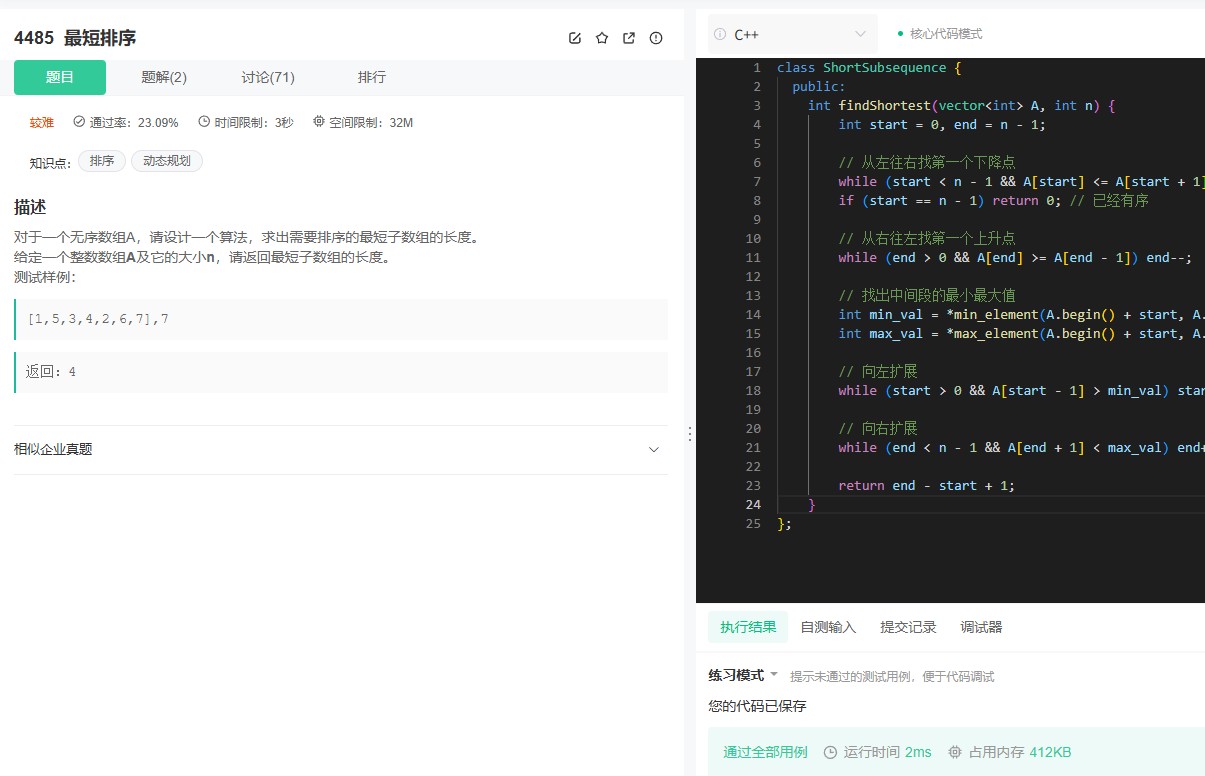The image size is (1205, 776).
Task: Click the 知识点 label
Action: [x=50, y=162]
